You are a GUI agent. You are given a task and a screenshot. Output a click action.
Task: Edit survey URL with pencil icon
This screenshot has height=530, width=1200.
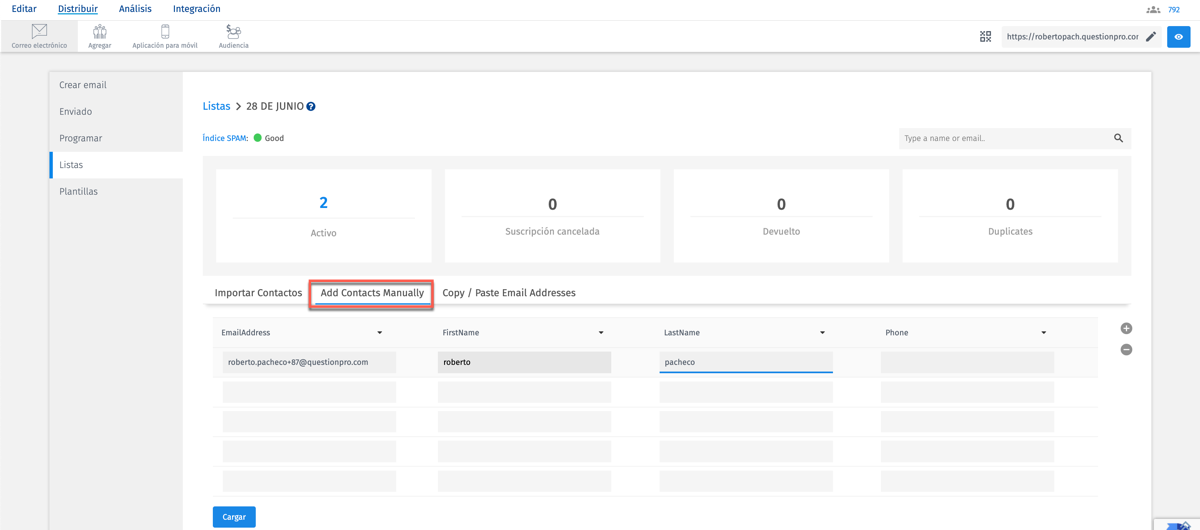click(1151, 37)
